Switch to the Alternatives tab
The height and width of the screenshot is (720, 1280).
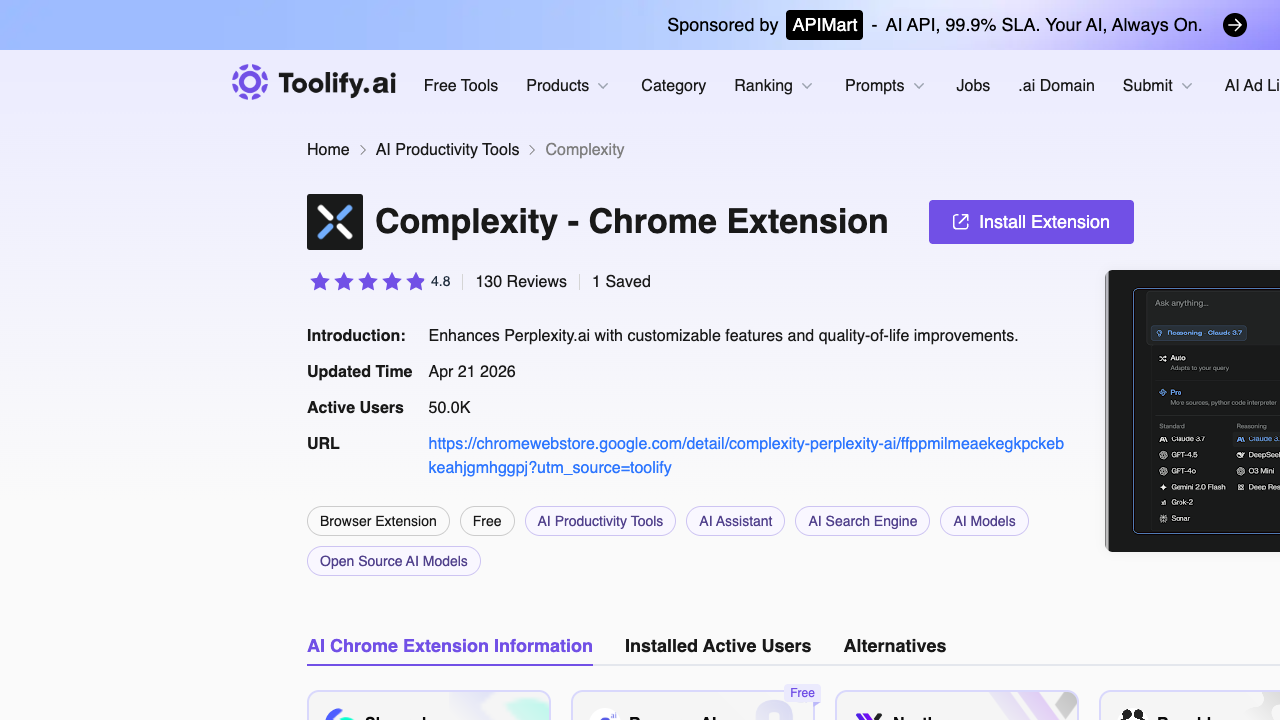coord(895,646)
